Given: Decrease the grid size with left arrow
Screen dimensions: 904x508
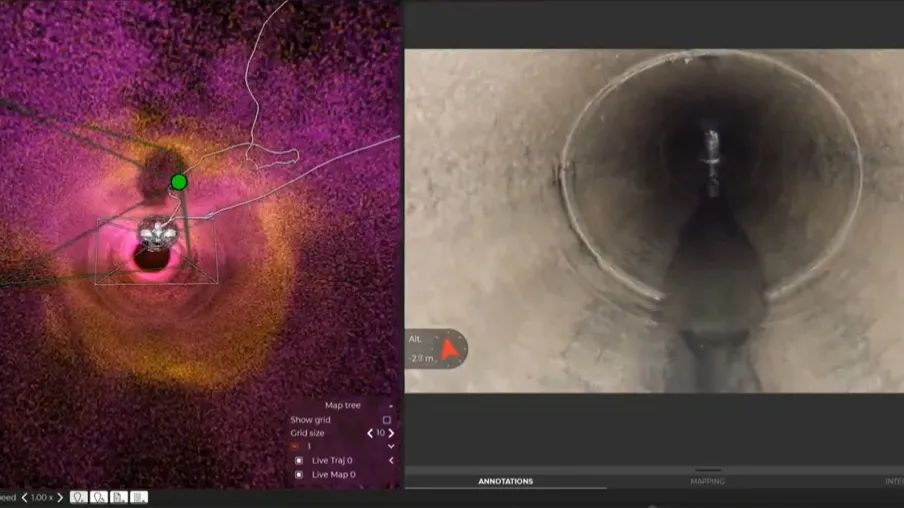Looking at the screenshot, I should pos(370,433).
